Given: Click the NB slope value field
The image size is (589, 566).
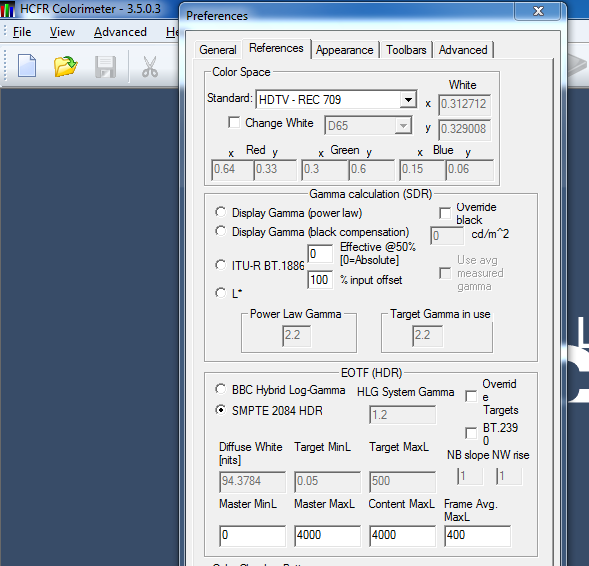Looking at the screenshot, I should [x=470, y=477].
